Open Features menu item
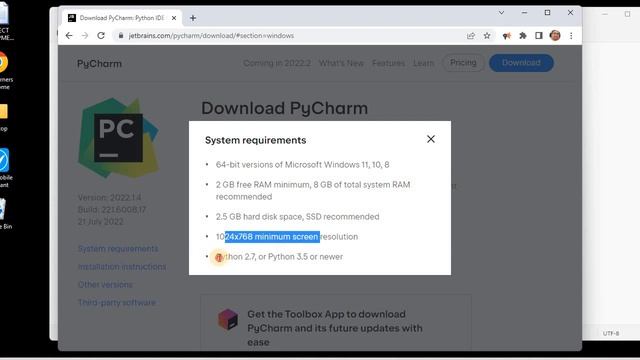The image size is (640, 360). 388,63
